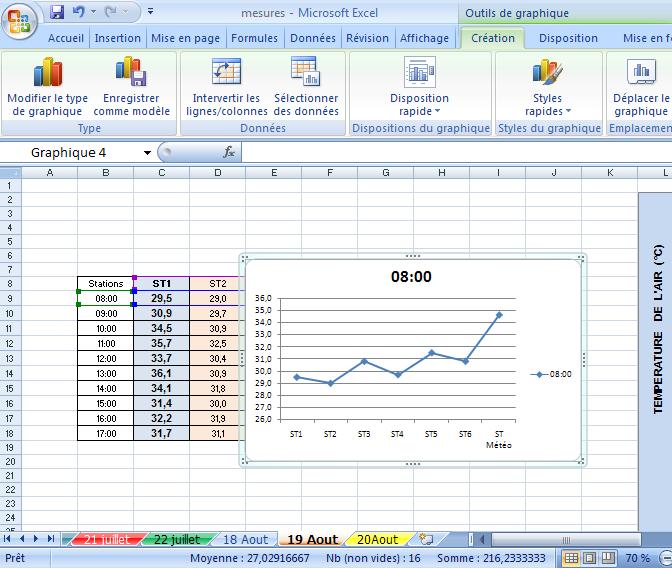
Task: Click the chart legend entry 08:00
Action: coord(551,374)
